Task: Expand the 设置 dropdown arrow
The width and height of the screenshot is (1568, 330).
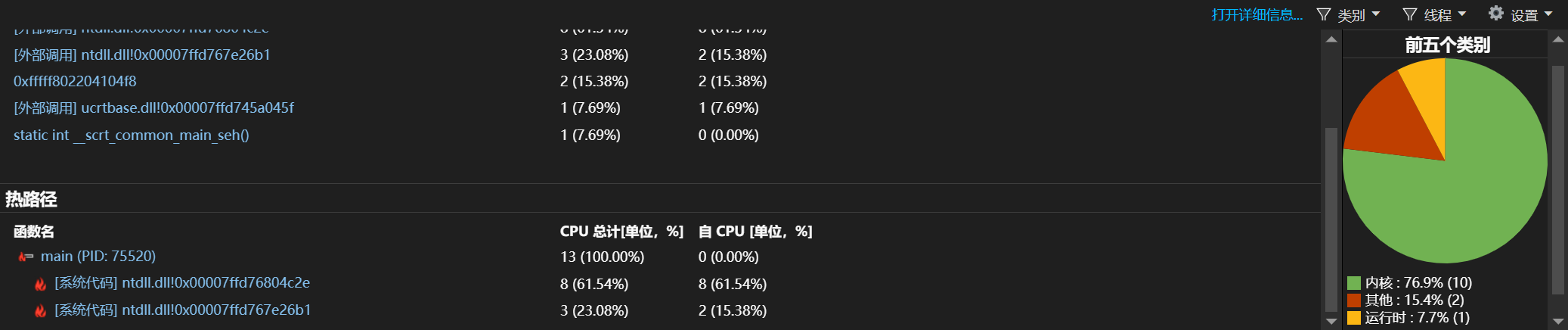Action: (x=1548, y=14)
